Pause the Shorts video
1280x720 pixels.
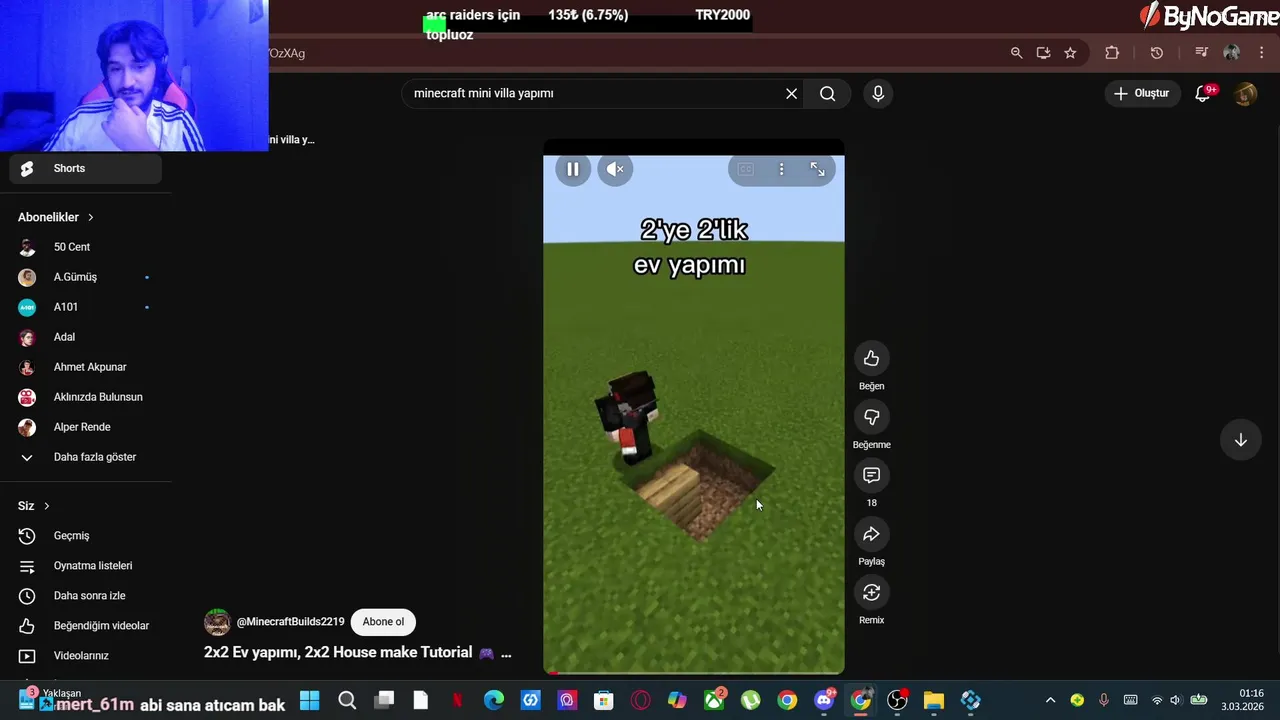click(573, 169)
